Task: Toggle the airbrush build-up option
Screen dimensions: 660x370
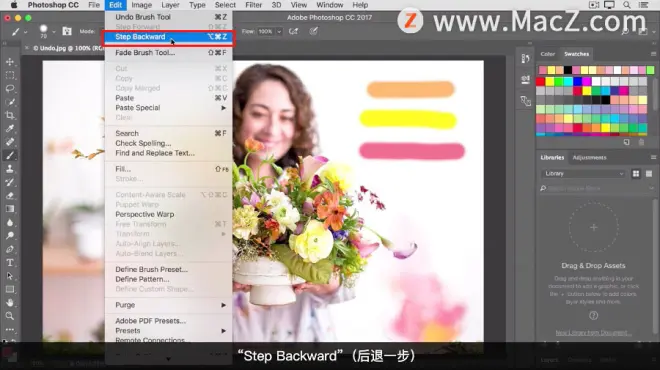Action: pos(293,31)
